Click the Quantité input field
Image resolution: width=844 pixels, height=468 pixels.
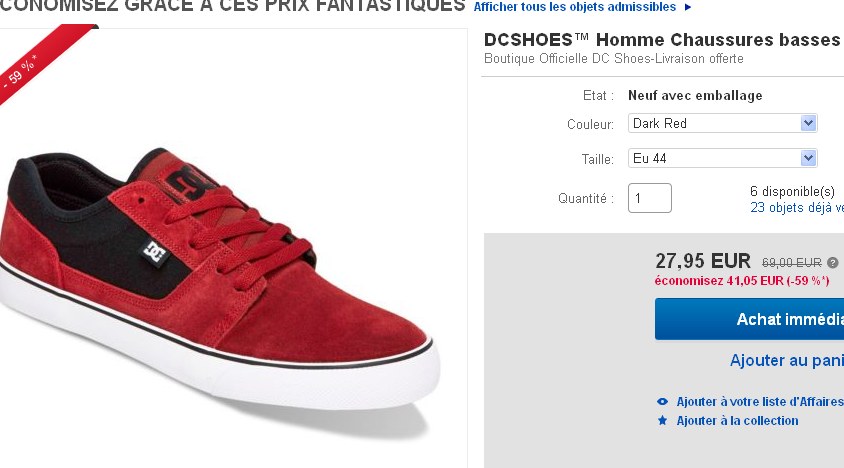click(x=649, y=198)
